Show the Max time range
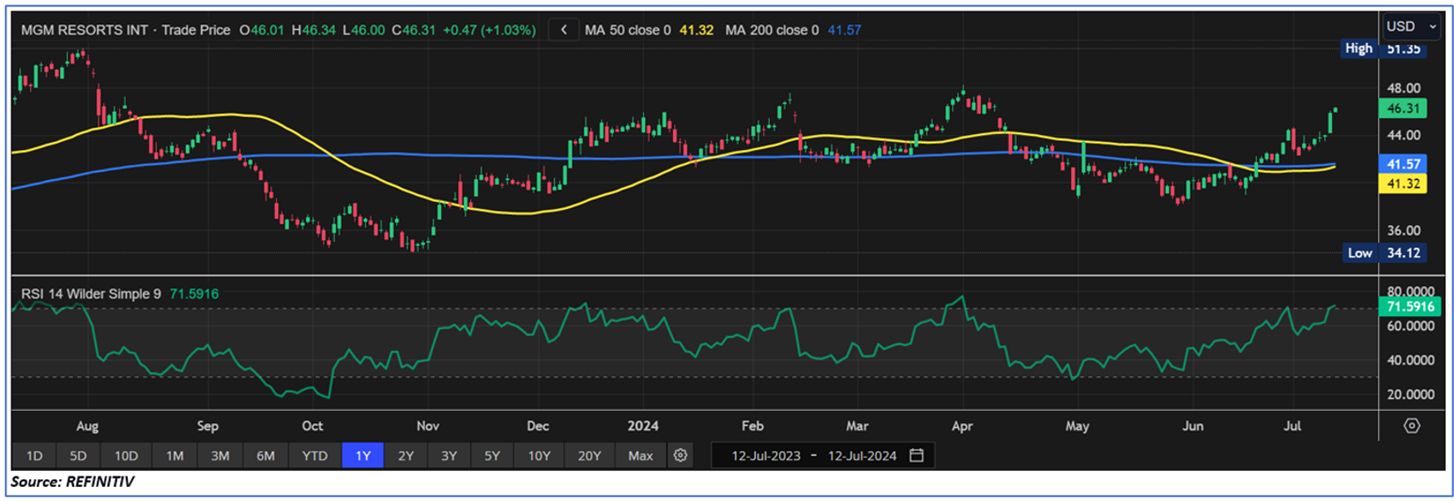The height and width of the screenshot is (501, 1454). [640, 456]
